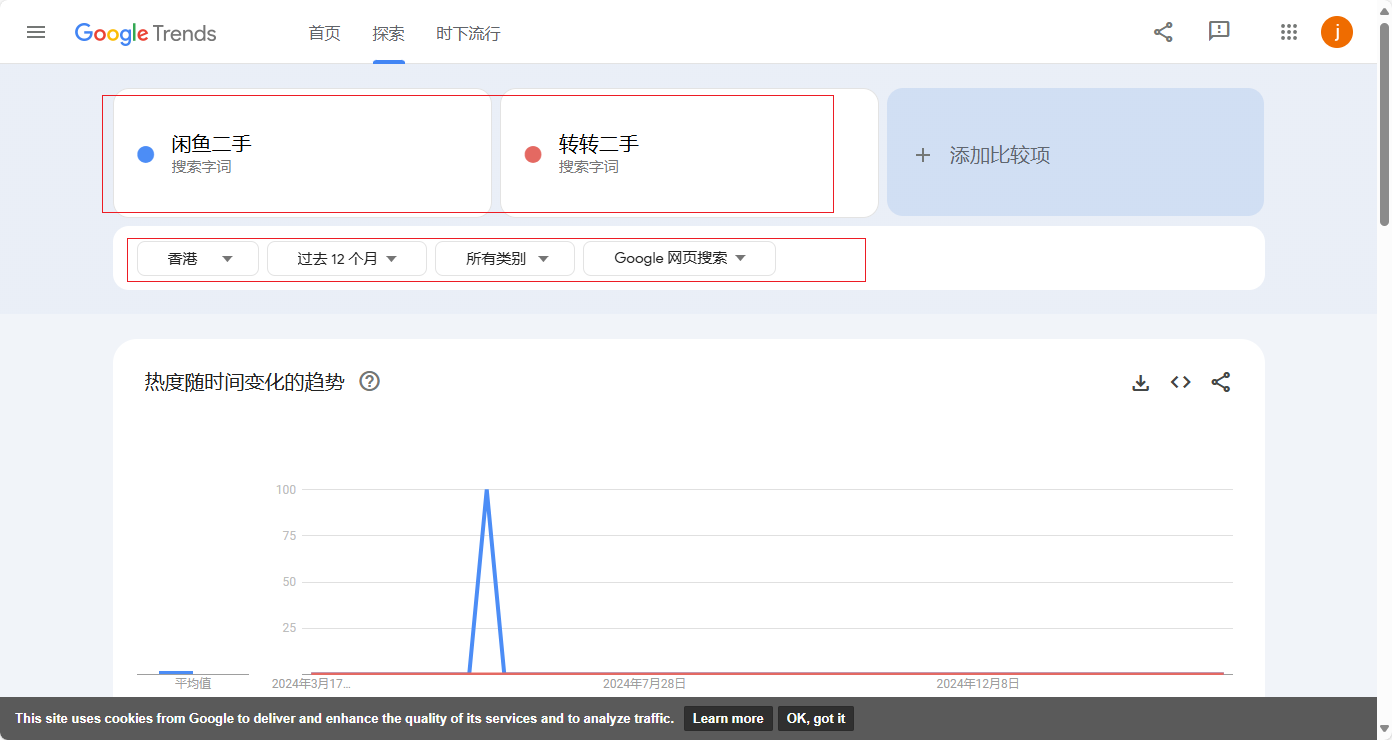Click the Google Trends logo
The image size is (1392, 740).
coord(146,33)
